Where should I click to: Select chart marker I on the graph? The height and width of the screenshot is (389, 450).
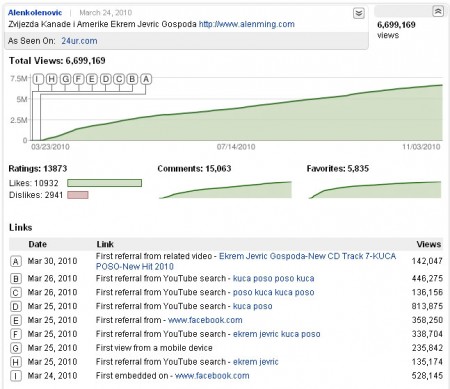pyautogui.click(x=38, y=79)
